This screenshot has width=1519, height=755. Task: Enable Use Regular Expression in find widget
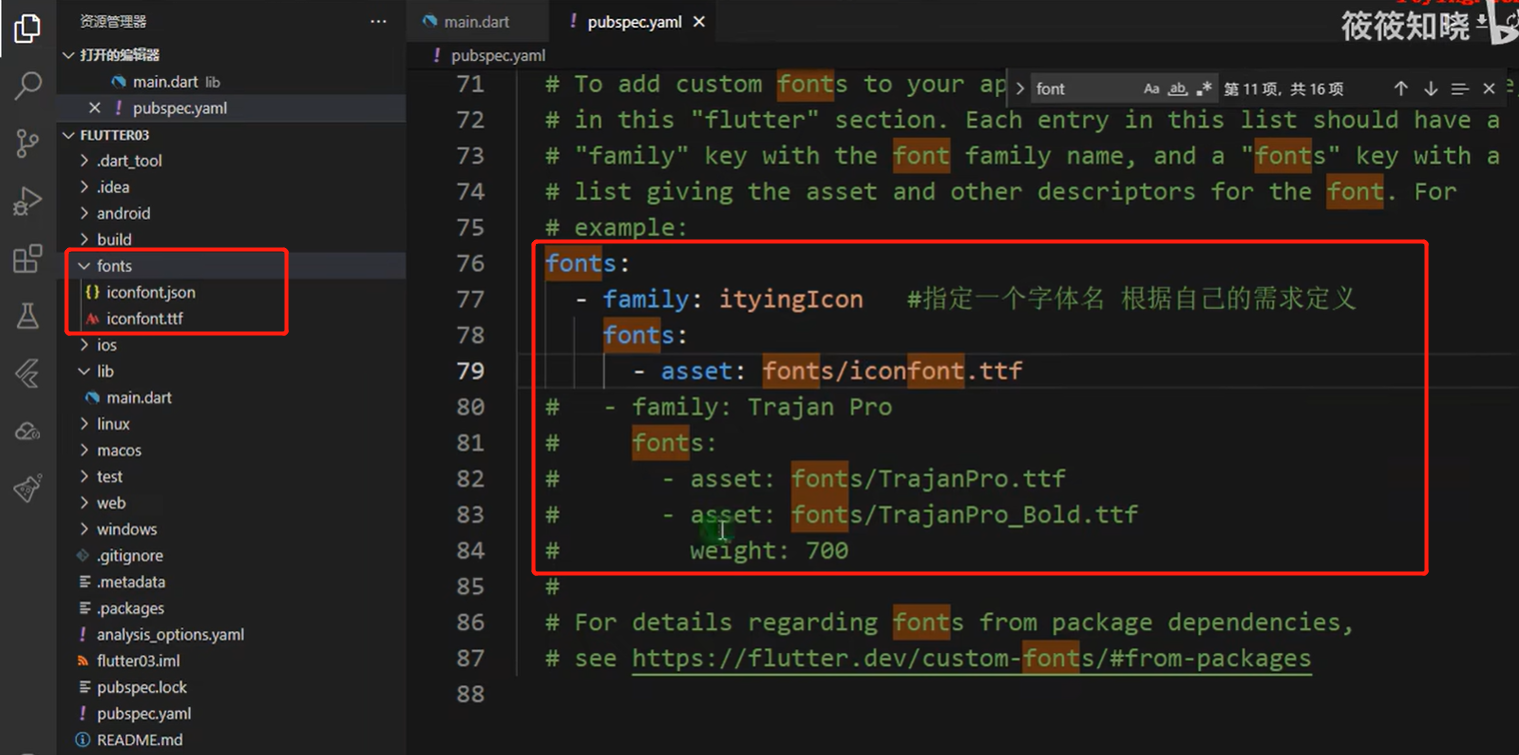pos(1204,89)
